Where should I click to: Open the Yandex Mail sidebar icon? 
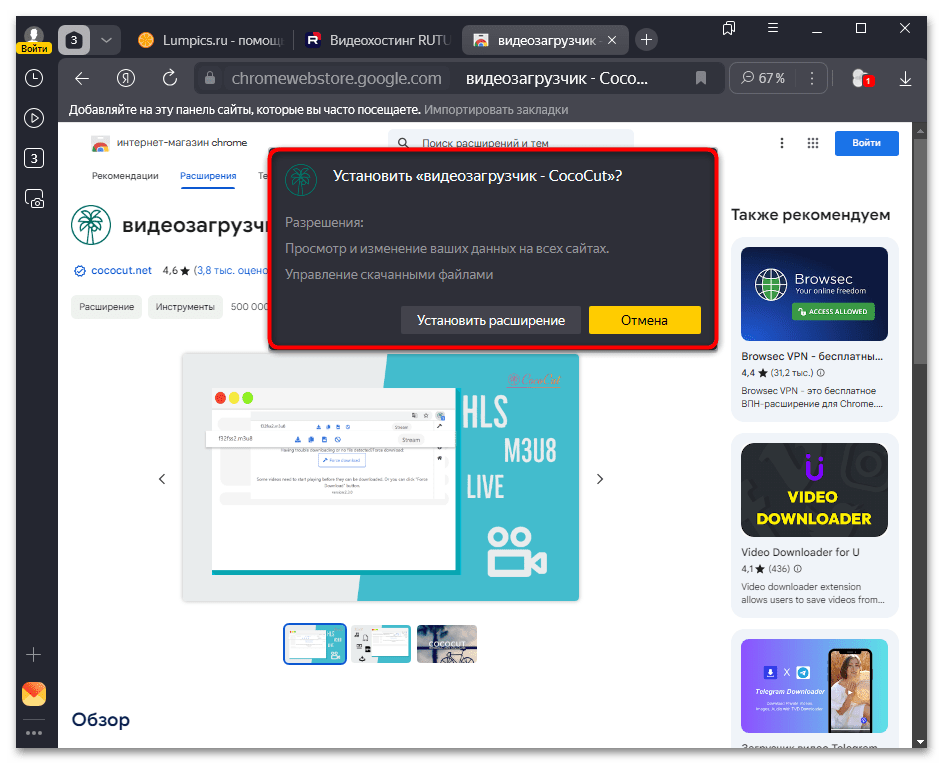[34, 694]
